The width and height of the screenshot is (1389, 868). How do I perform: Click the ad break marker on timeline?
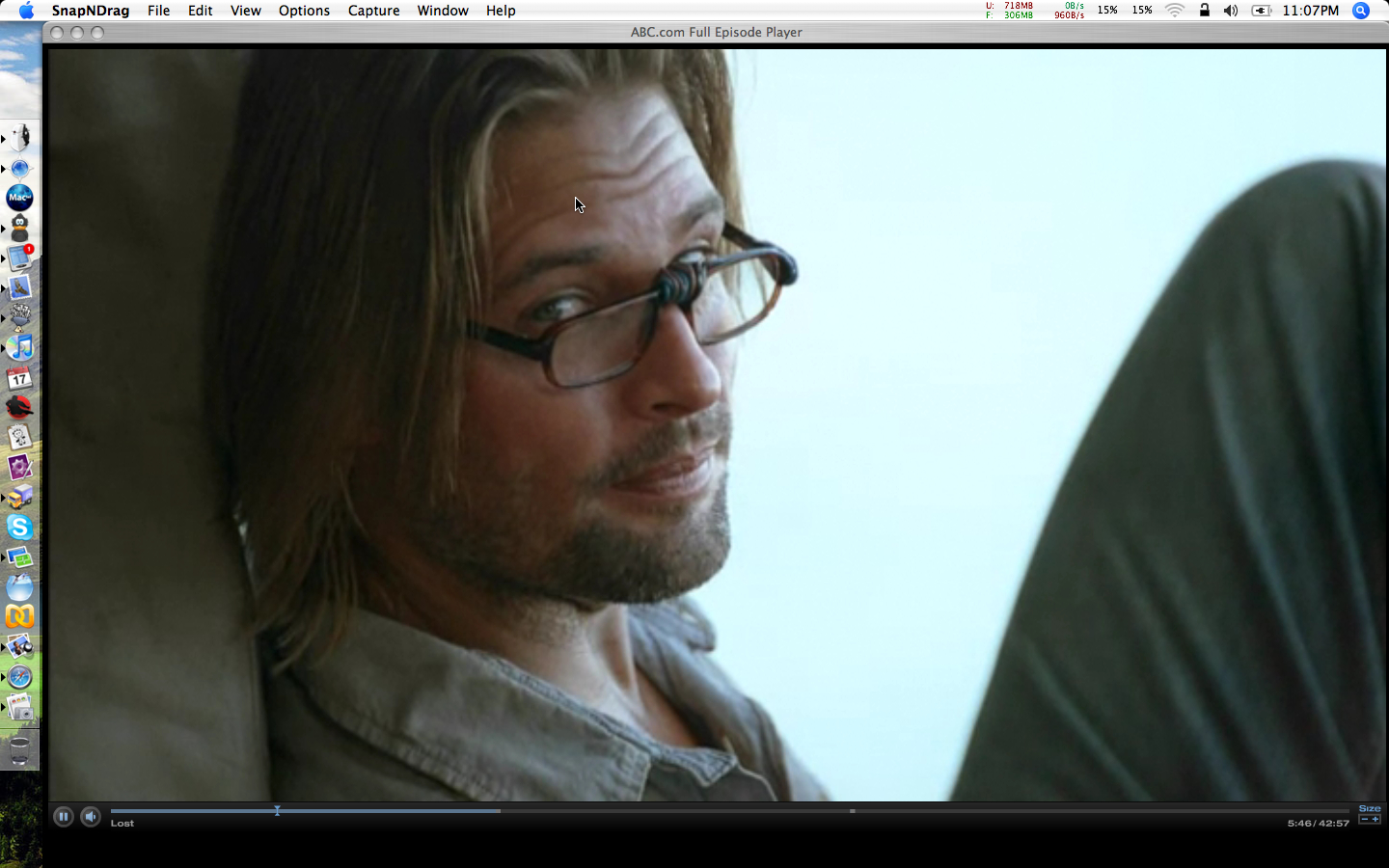tap(853, 811)
